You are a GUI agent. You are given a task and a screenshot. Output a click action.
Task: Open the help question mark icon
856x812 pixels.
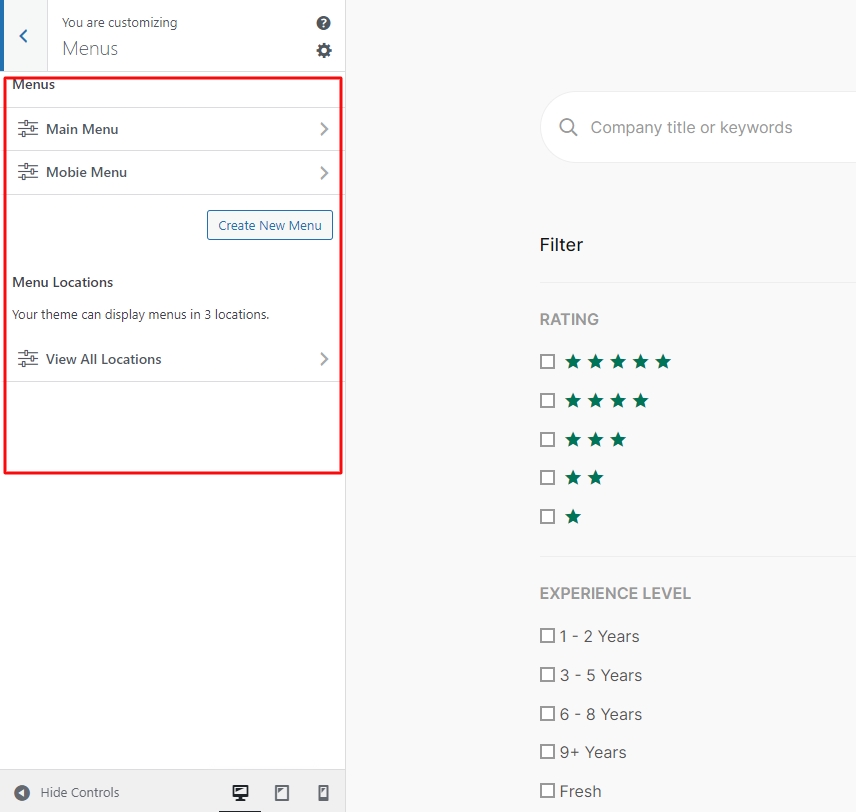coord(323,23)
